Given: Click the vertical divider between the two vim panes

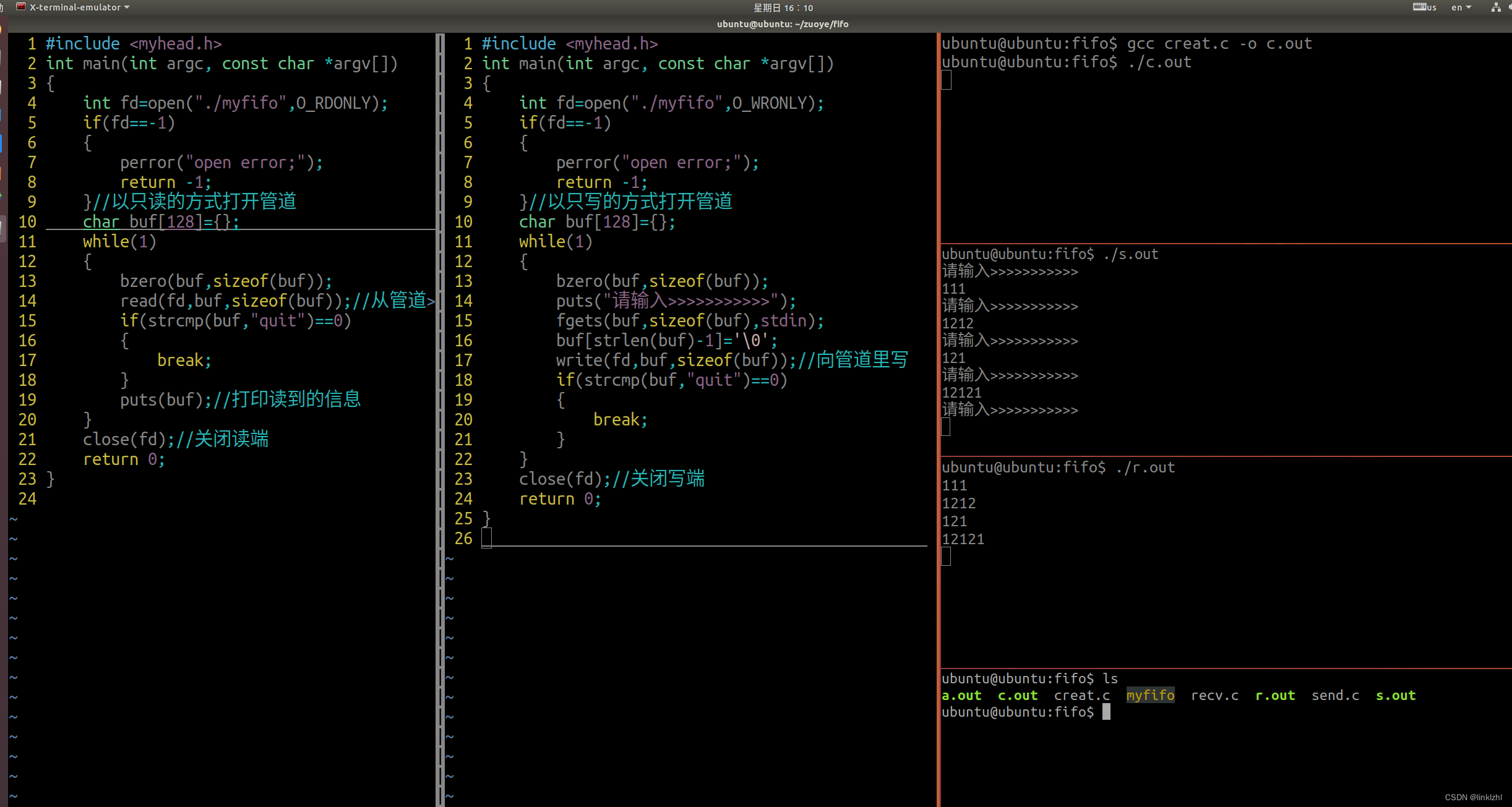Looking at the screenshot, I should 440,371.
